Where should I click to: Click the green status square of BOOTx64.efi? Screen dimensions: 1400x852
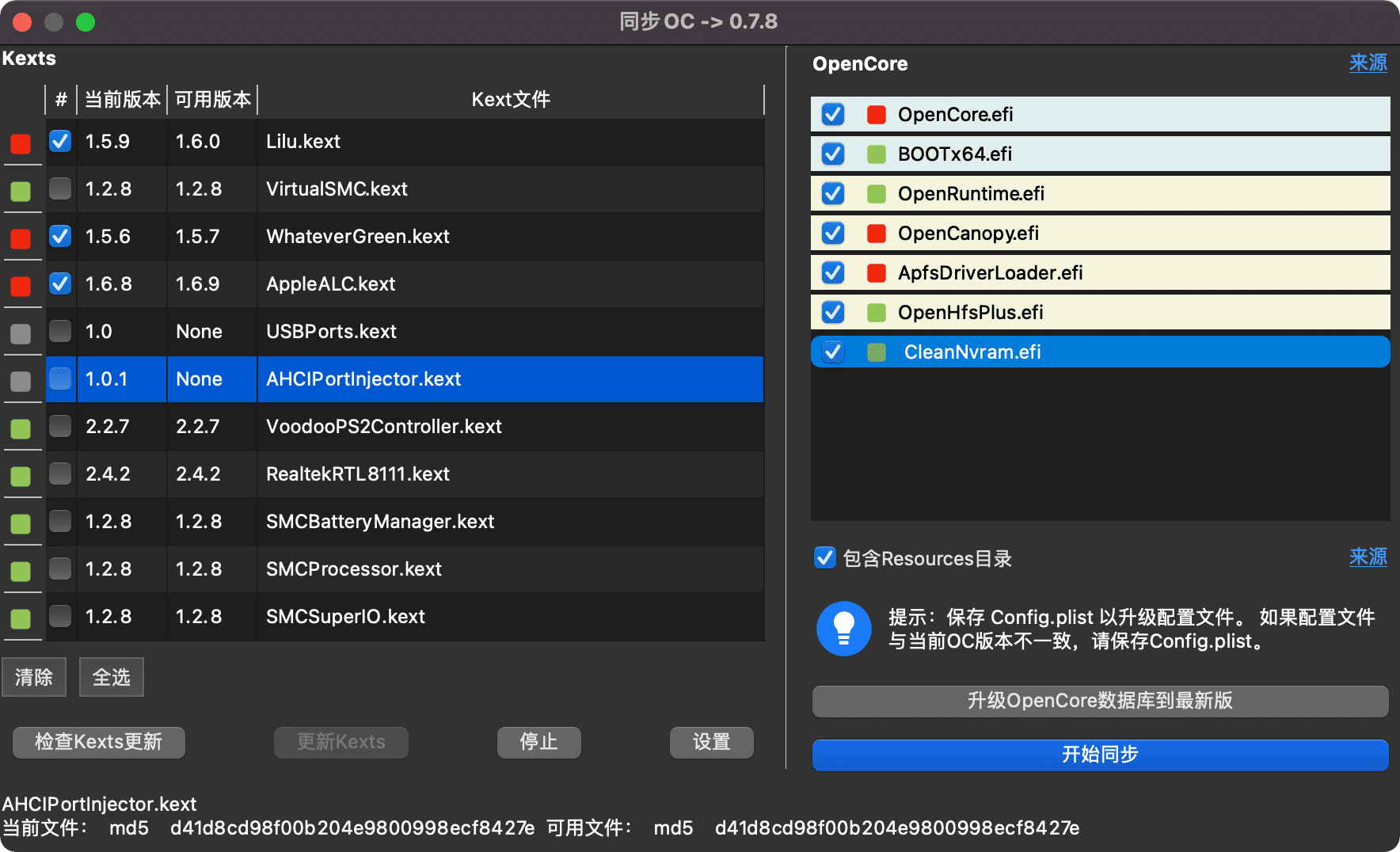[x=876, y=154]
